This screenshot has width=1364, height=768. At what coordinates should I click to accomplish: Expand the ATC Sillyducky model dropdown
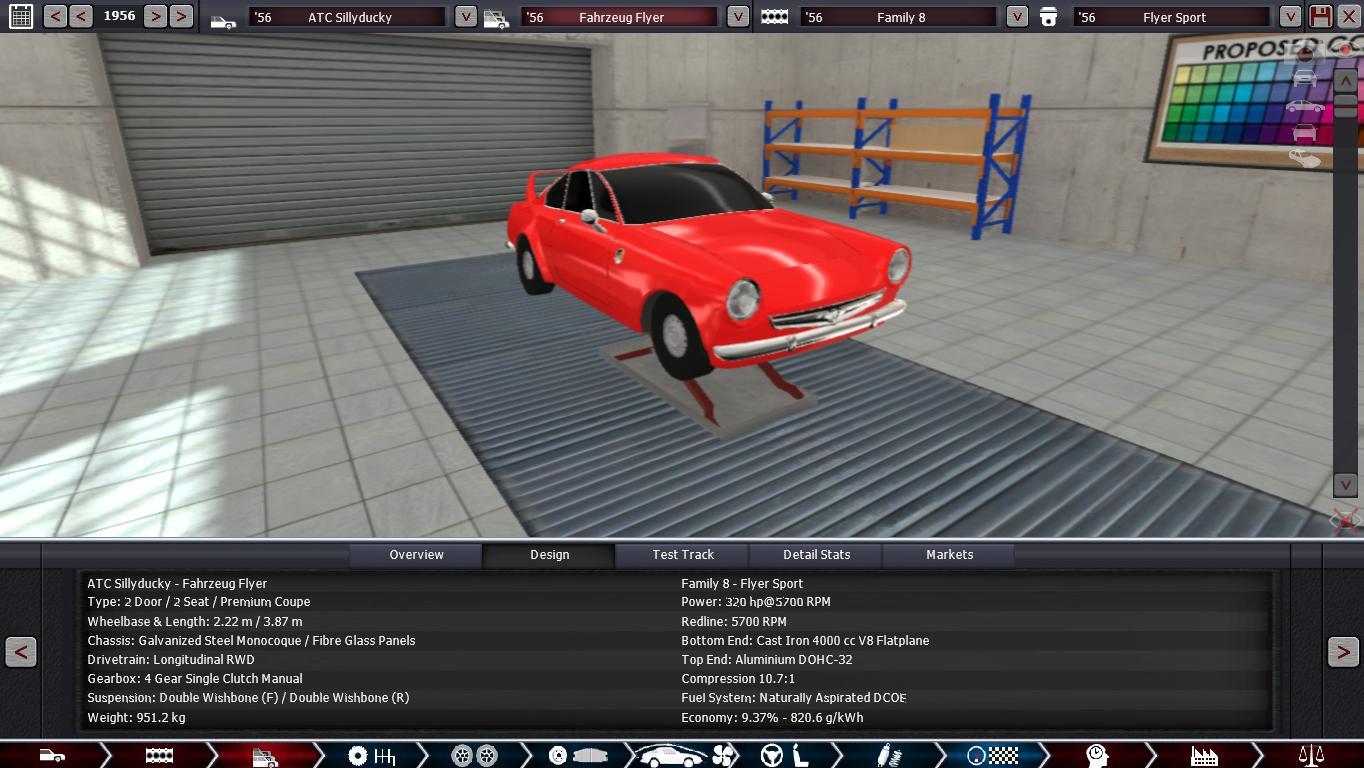pos(465,17)
